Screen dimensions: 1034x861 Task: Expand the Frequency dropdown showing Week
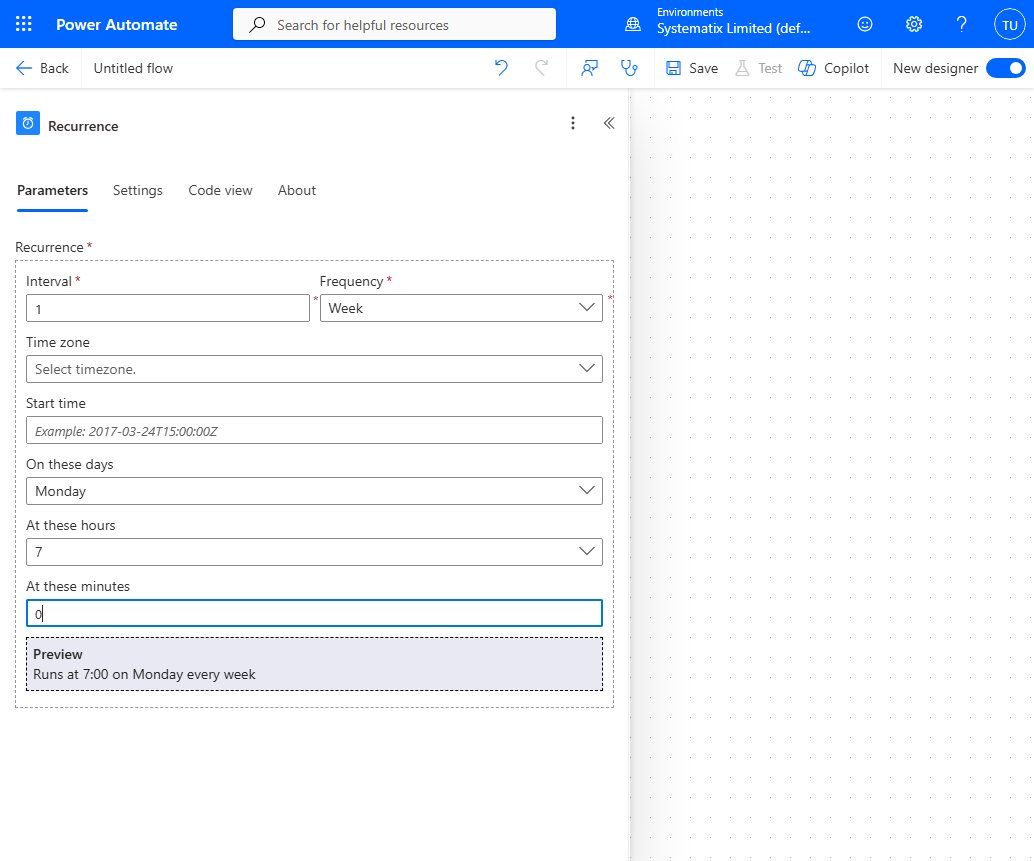tap(461, 308)
